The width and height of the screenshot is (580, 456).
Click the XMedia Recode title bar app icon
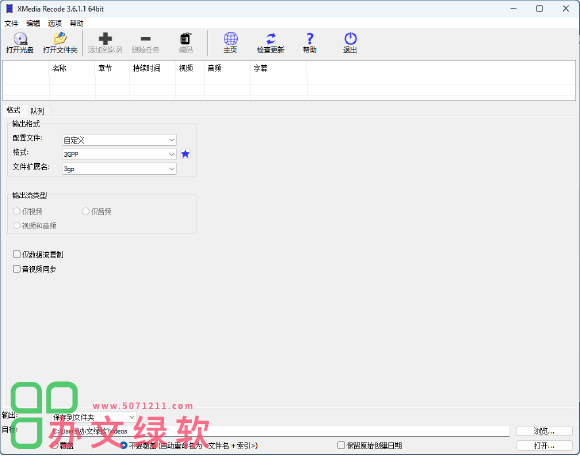tap(10, 9)
